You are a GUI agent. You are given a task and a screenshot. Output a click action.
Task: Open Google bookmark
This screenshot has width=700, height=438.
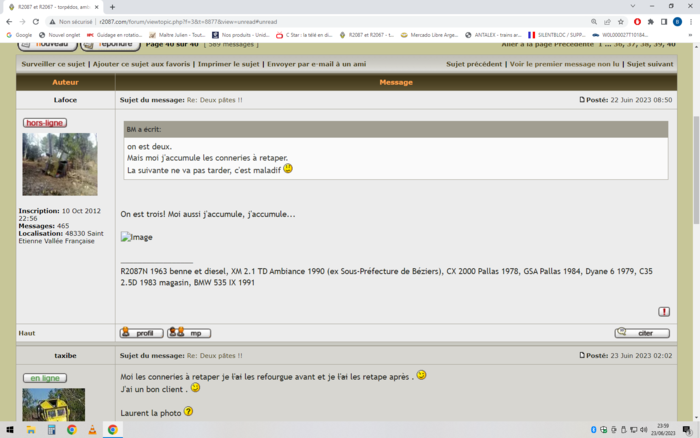19,35
